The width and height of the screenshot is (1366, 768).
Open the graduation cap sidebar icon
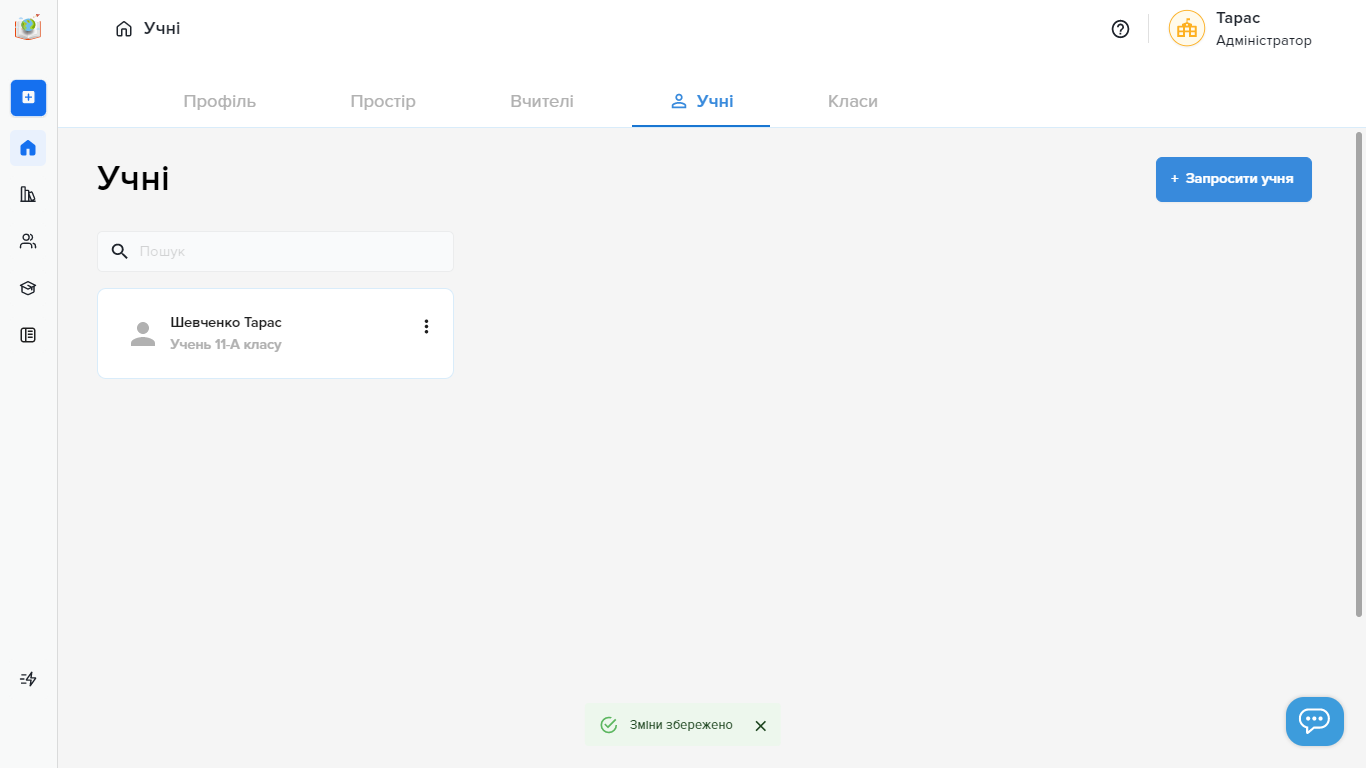click(28, 288)
